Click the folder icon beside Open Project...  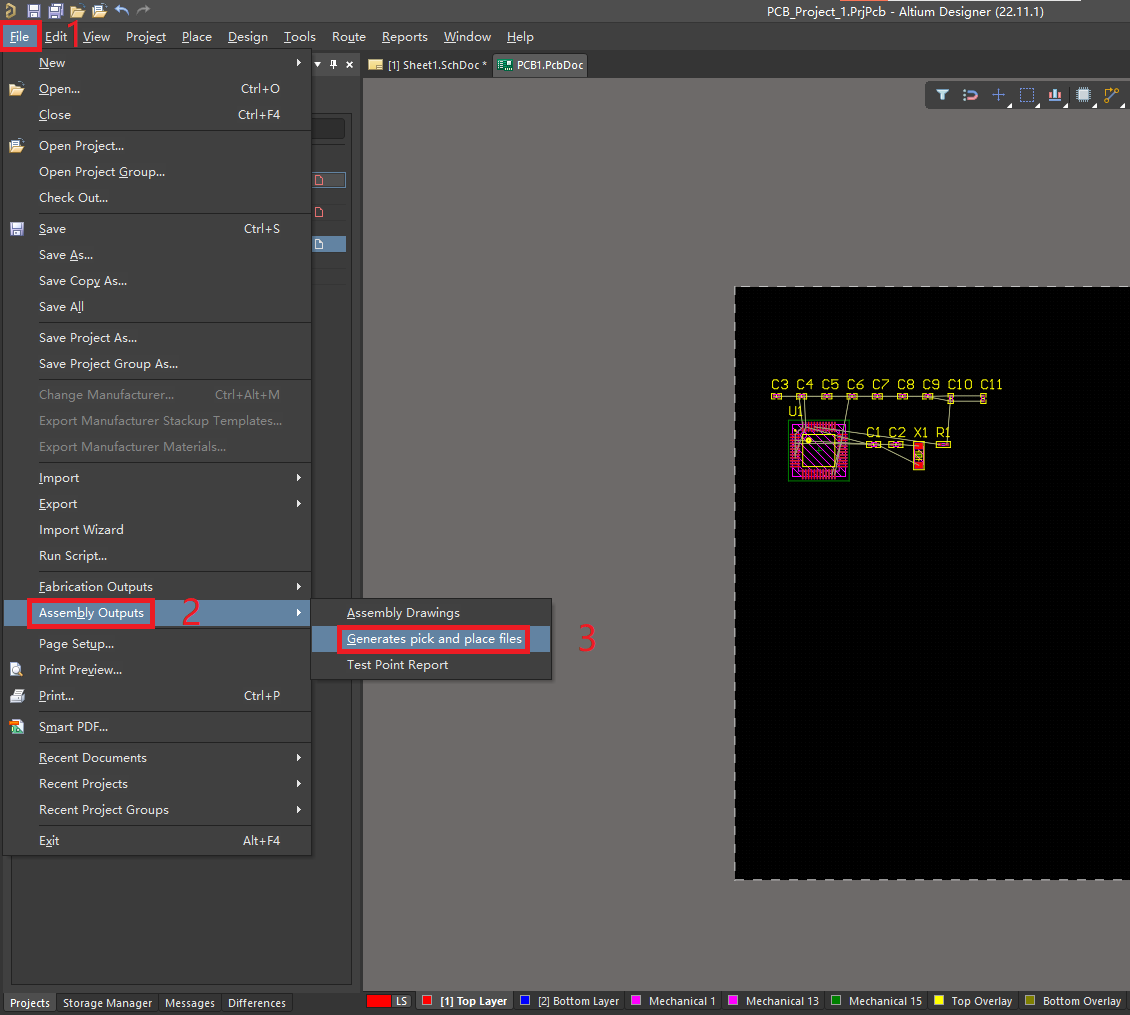pos(17,146)
